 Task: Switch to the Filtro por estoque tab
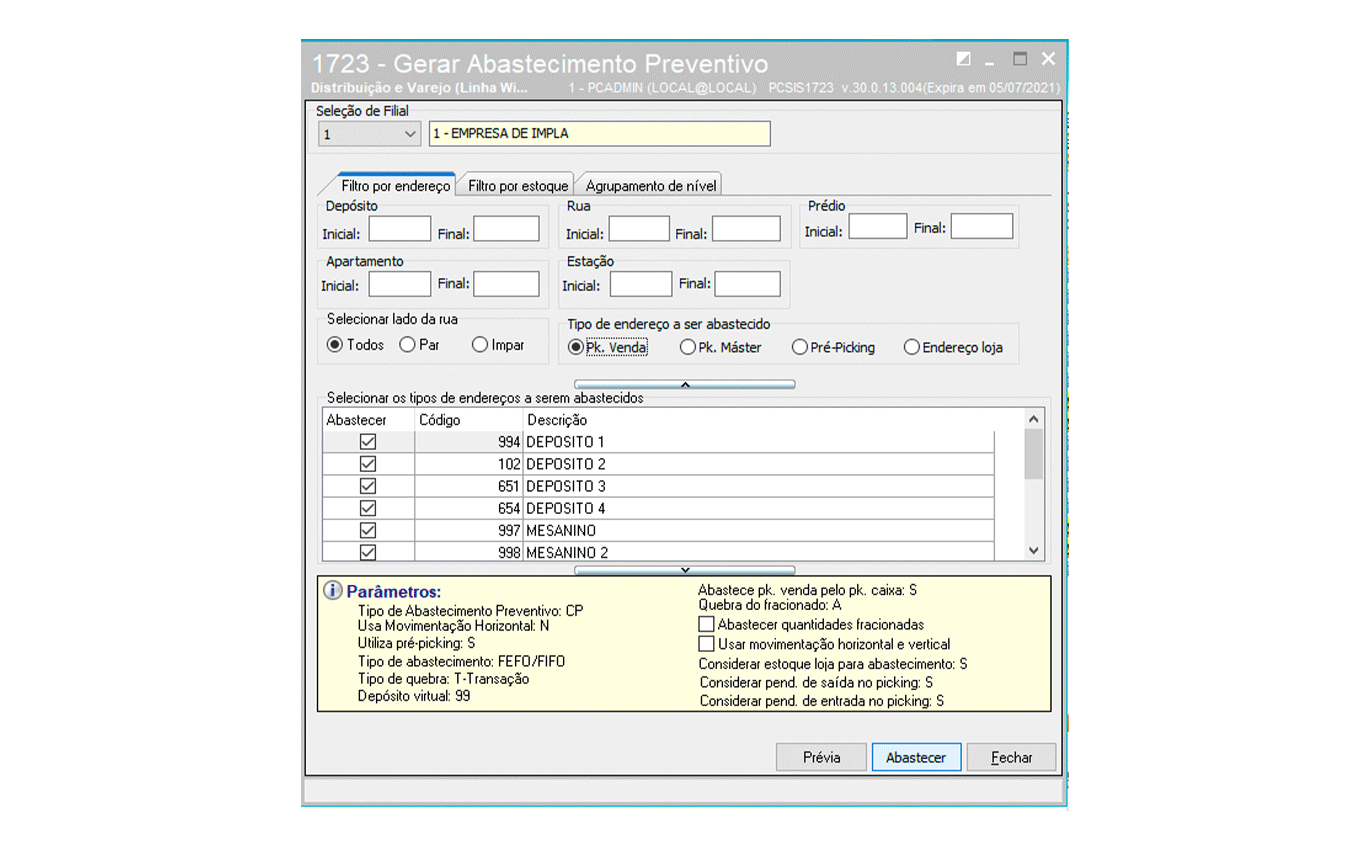[x=517, y=186]
